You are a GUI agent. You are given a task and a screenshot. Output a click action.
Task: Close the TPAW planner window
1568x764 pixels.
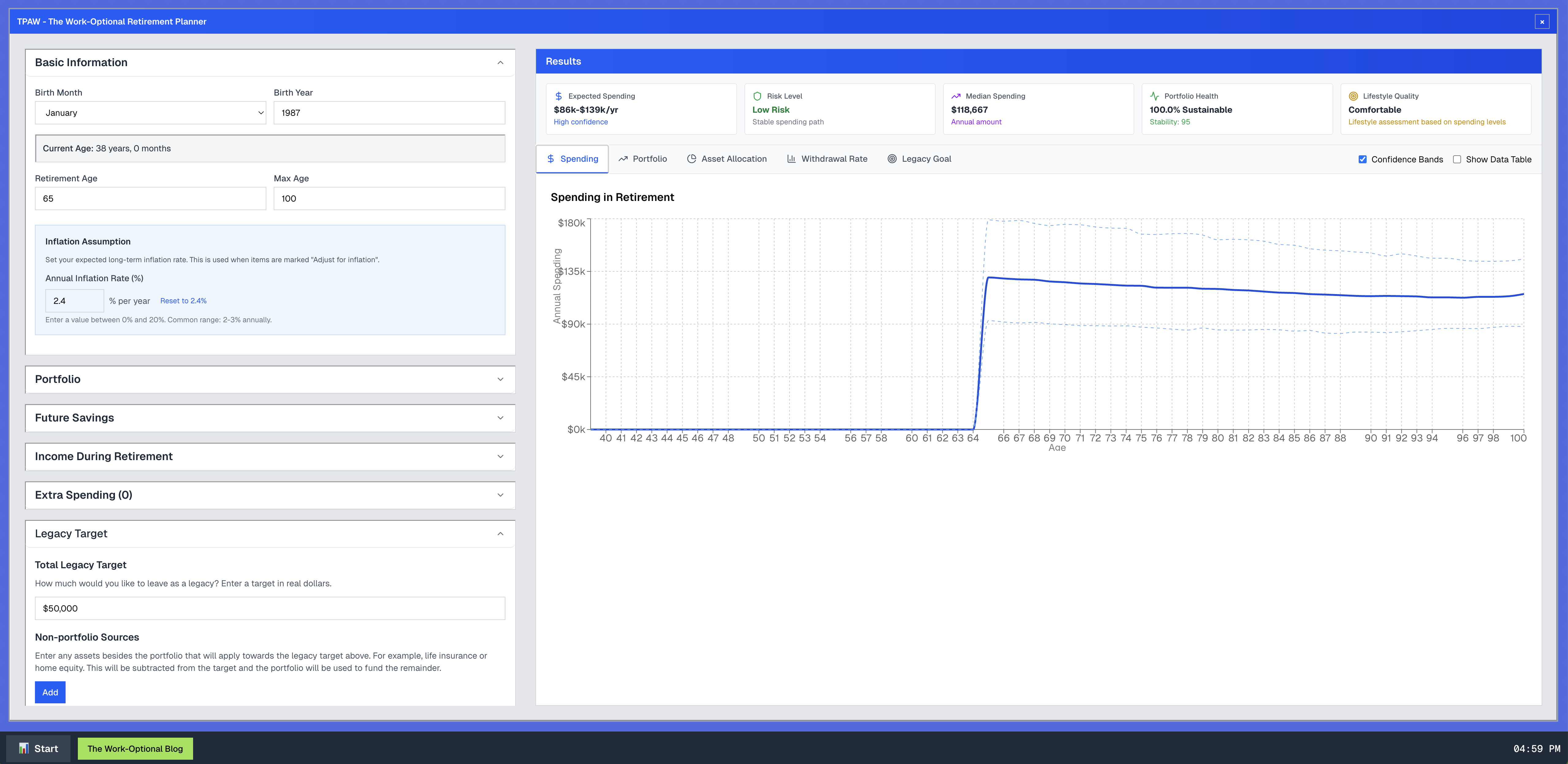coord(1541,21)
